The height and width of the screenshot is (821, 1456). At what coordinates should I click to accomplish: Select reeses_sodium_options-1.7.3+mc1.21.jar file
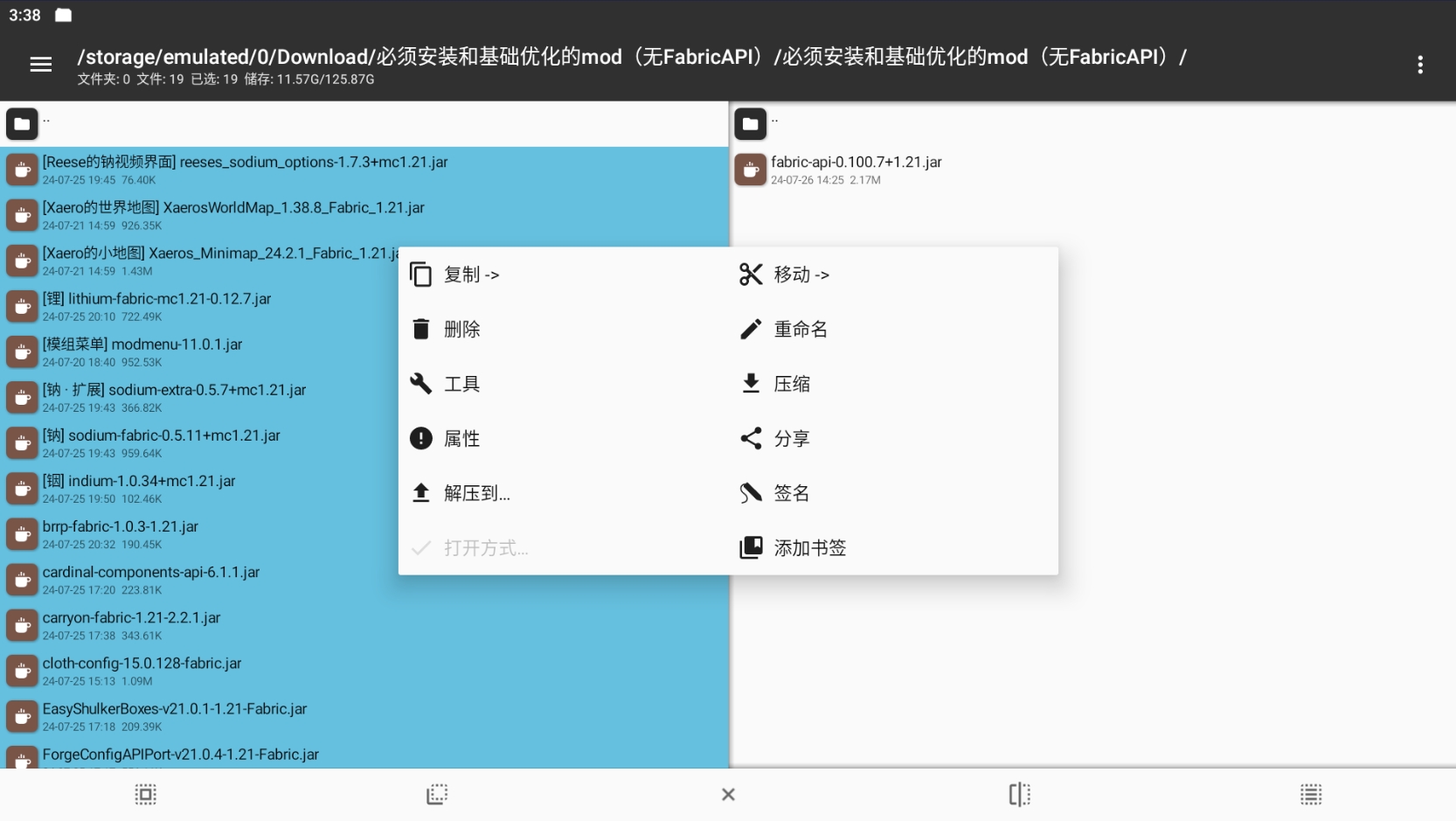point(364,170)
